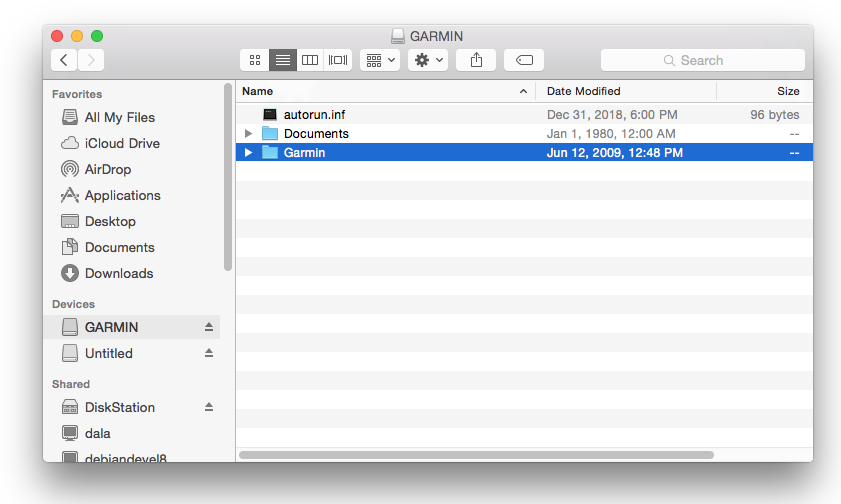This screenshot has width=841, height=504.
Task: Click the horizontal scrollbar at bottom
Action: point(476,455)
